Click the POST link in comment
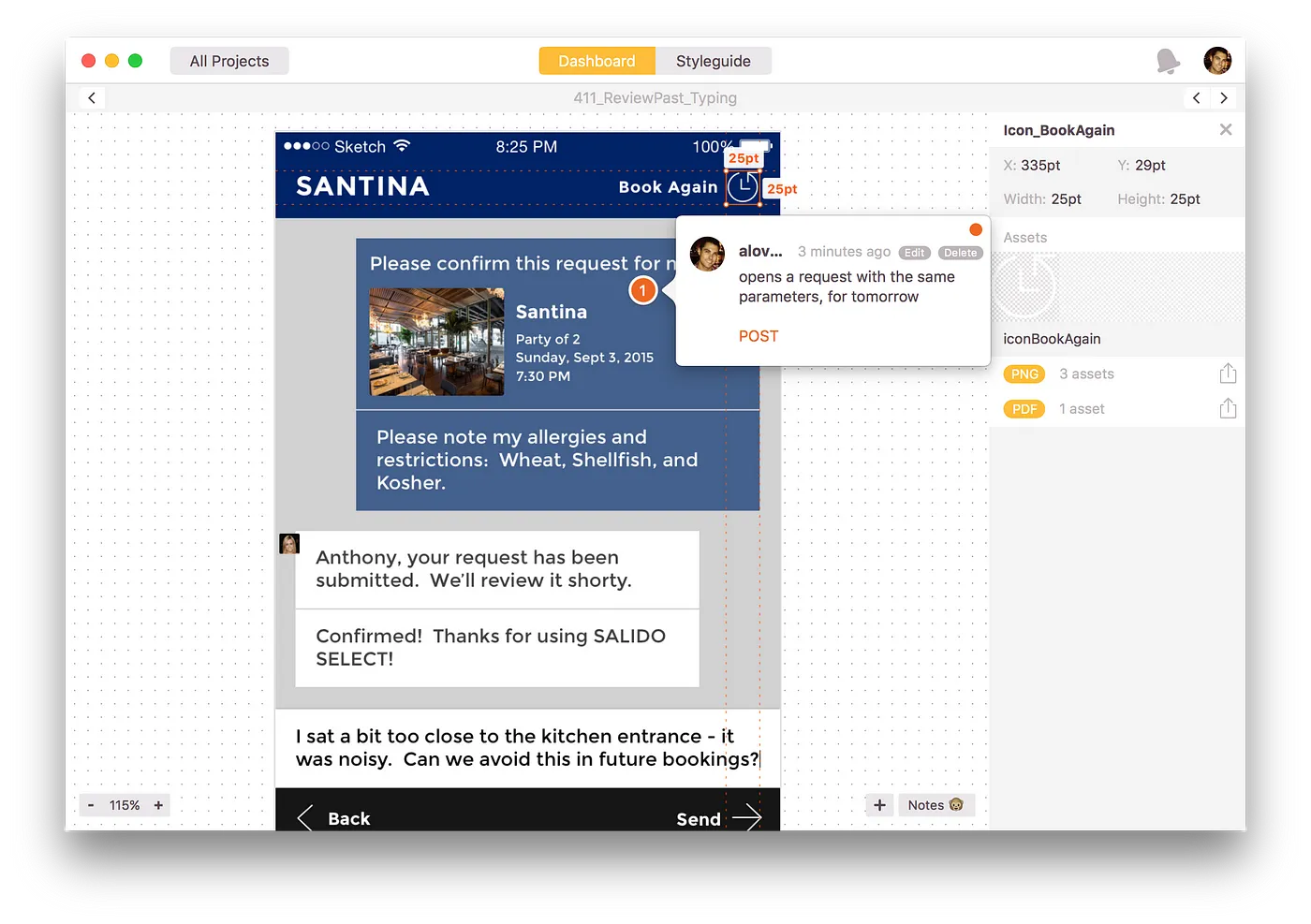Screen dimensions: 1311x924 [759, 336]
